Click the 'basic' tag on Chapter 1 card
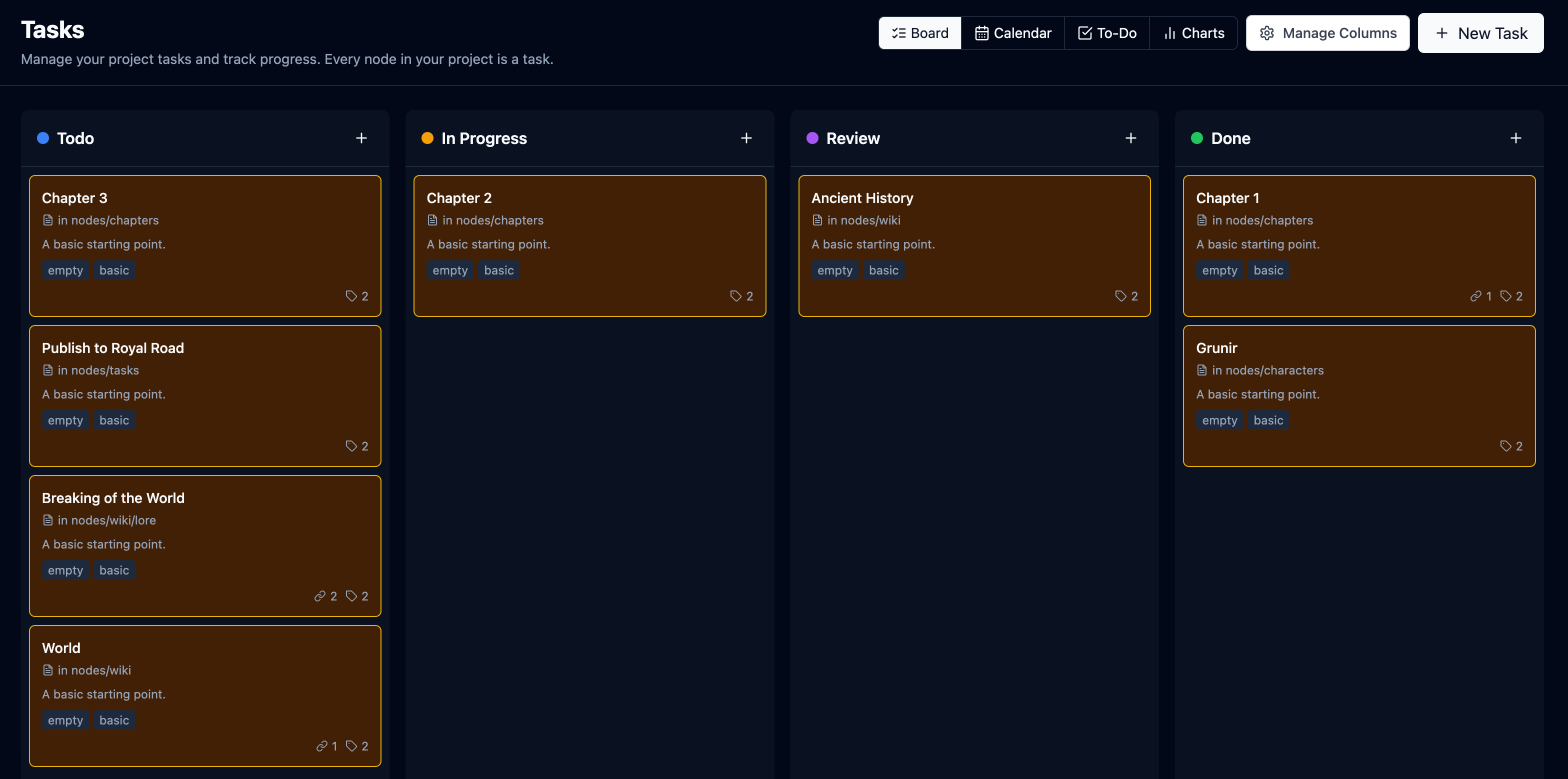 point(1268,270)
